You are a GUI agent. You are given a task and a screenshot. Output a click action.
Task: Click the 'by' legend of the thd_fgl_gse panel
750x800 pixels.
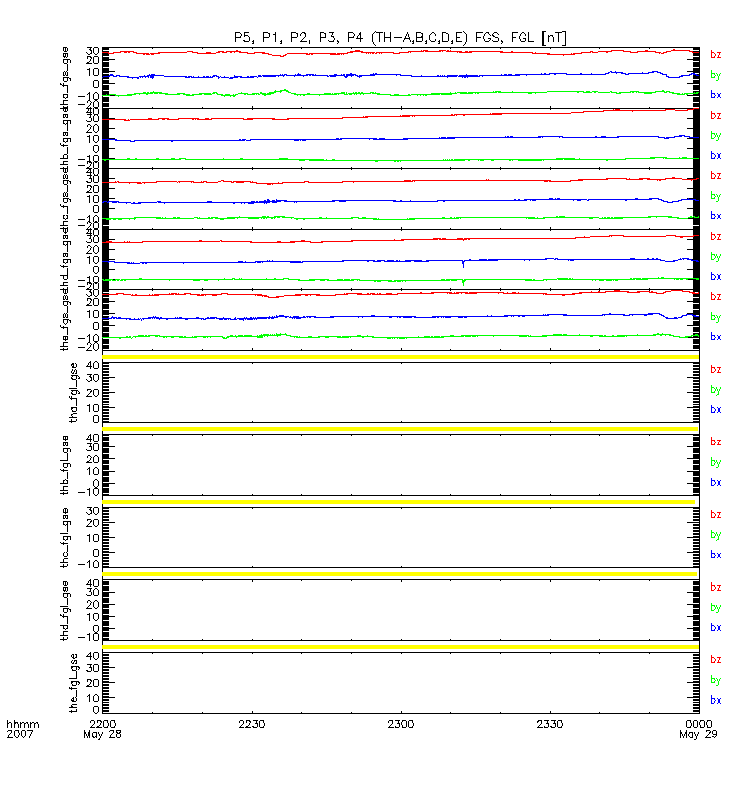point(715,608)
